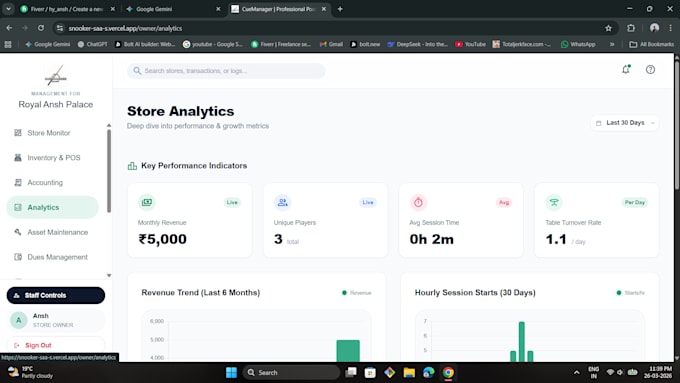Screen dimensions: 680x383
Task: Open Chrome three-dot menu
Action: 670,28
